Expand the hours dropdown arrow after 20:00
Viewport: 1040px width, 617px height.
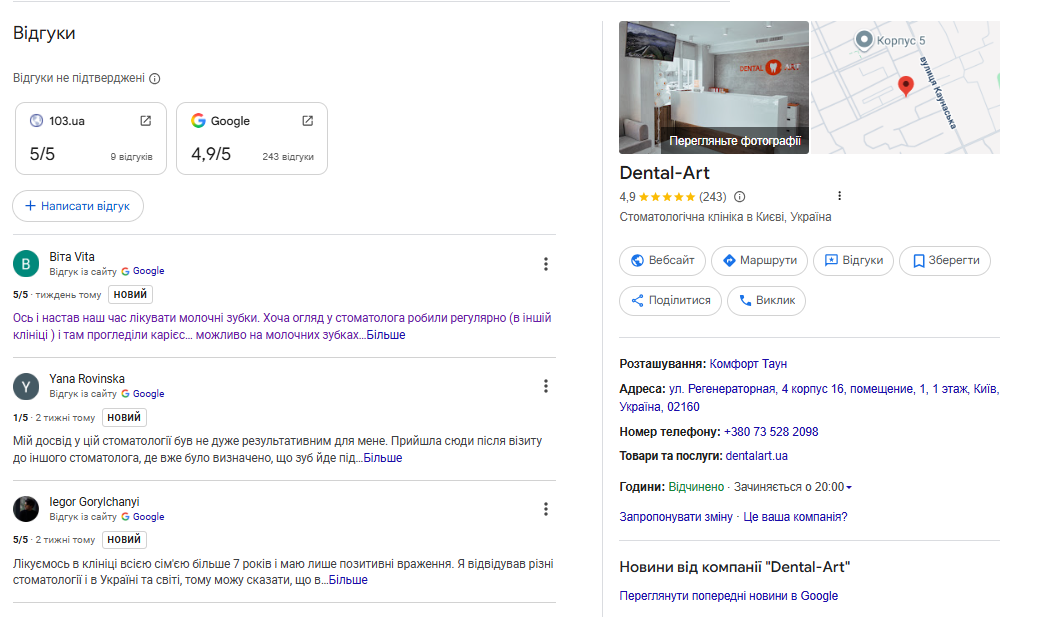tap(849, 488)
